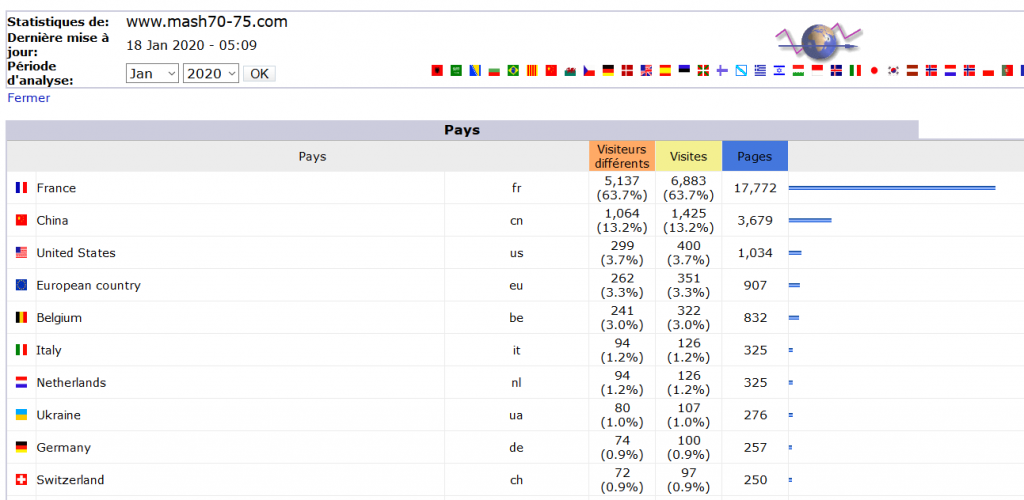
Task: Click the Fermer link
Action: point(29,98)
